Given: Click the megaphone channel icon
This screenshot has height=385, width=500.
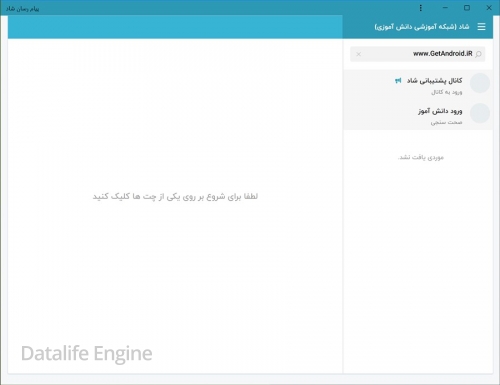Looking at the screenshot, I should tap(398, 81).
